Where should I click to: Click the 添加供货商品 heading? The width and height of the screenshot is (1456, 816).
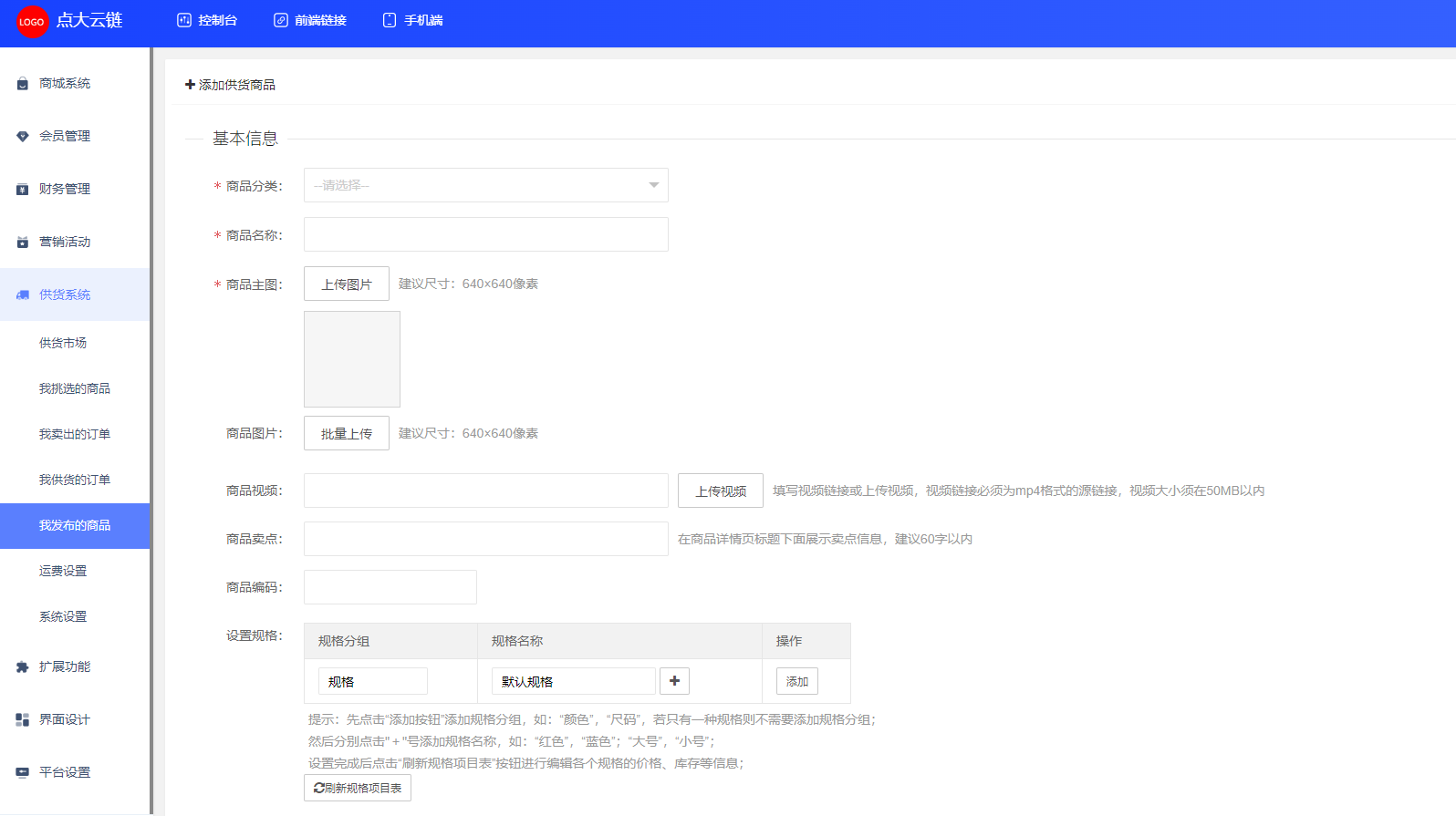coord(237,85)
